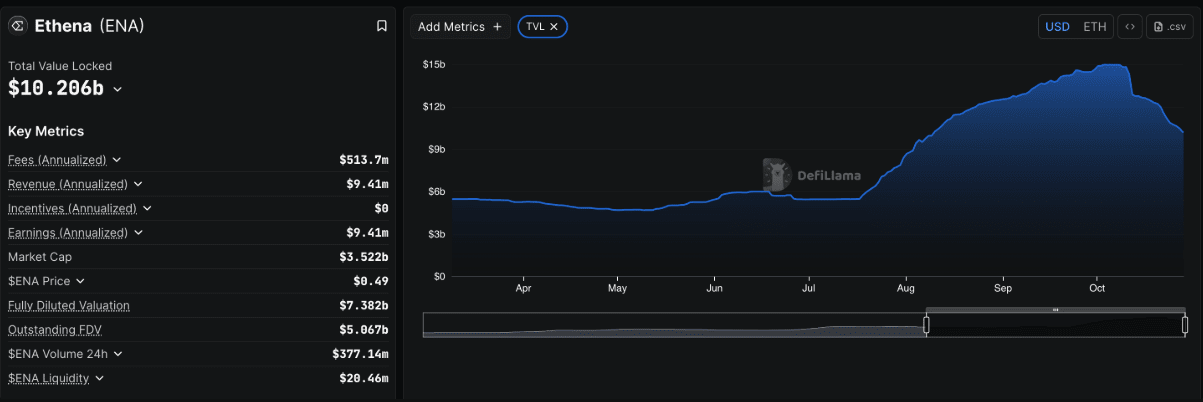This screenshot has width=1203, height=402.
Task: Remove the TVL metric chip
Action: (x=554, y=27)
